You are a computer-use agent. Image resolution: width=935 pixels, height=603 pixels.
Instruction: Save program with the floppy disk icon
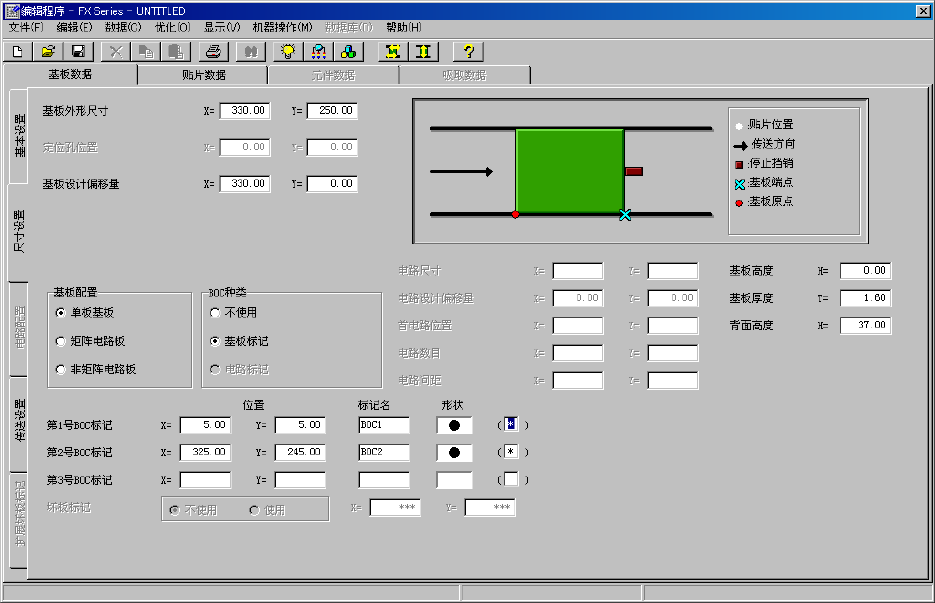(79, 52)
